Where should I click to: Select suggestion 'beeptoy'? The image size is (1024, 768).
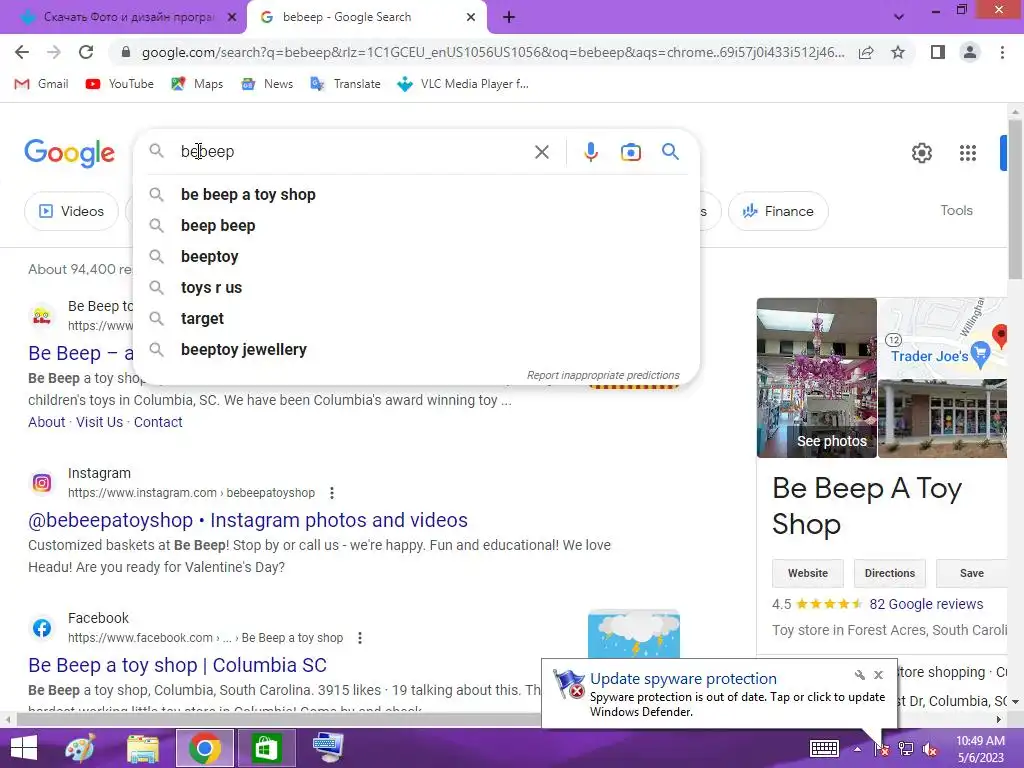point(417,257)
